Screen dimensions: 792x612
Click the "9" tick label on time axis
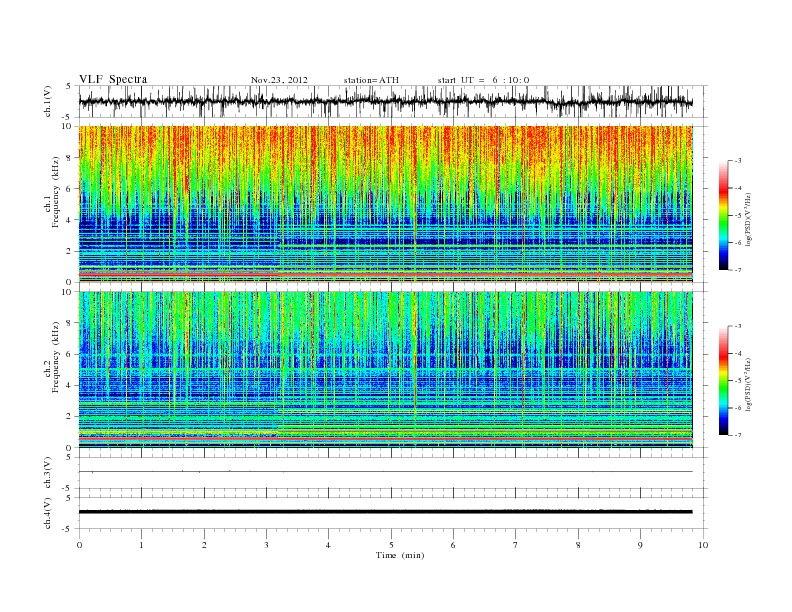pyautogui.click(x=640, y=545)
